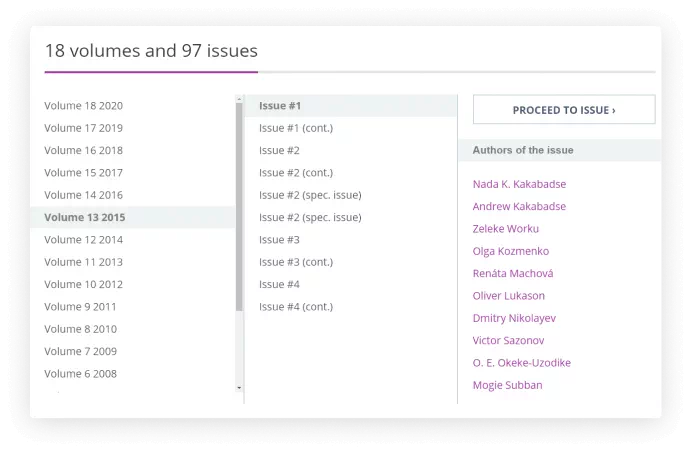Open Victor Sazonov author link

pyautogui.click(x=509, y=341)
